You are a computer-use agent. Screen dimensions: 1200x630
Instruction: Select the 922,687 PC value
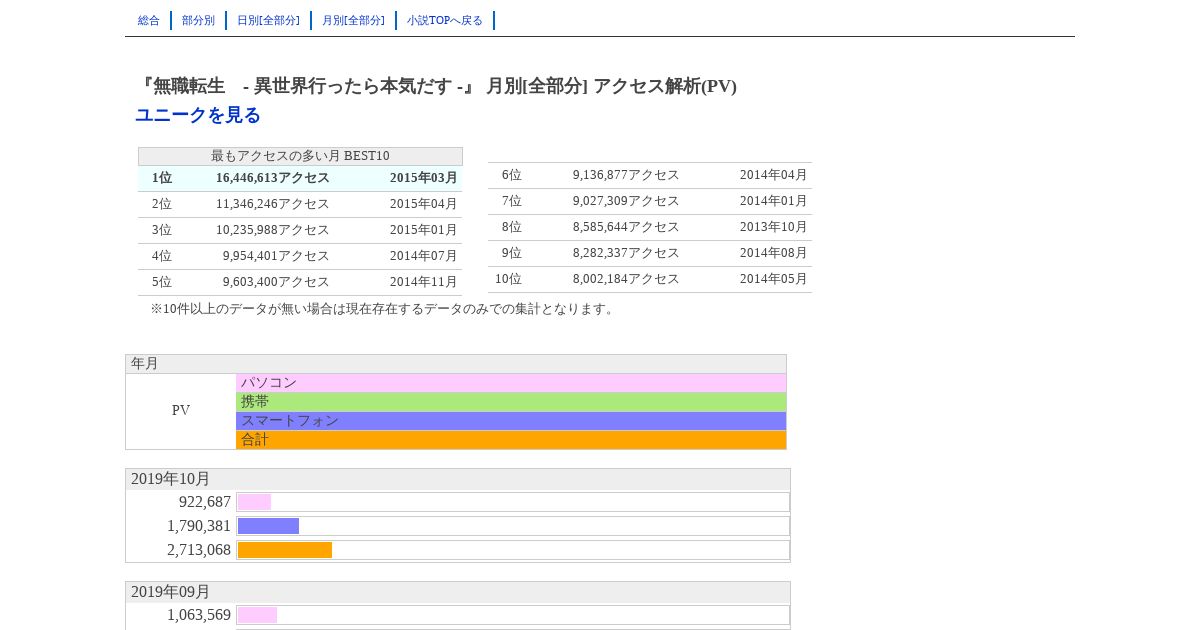[205, 502]
